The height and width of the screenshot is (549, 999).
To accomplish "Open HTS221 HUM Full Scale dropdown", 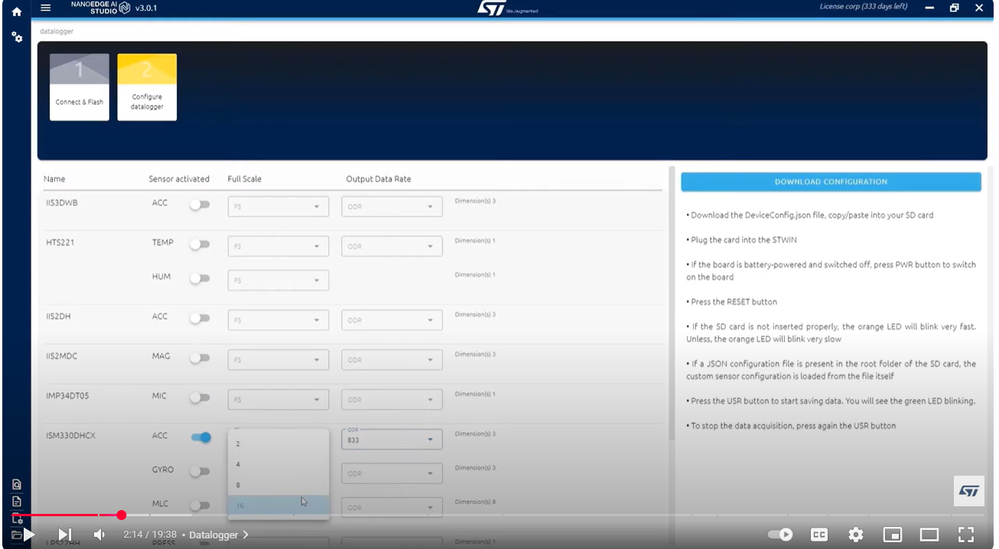I will pyautogui.click(x=278, y=280).
